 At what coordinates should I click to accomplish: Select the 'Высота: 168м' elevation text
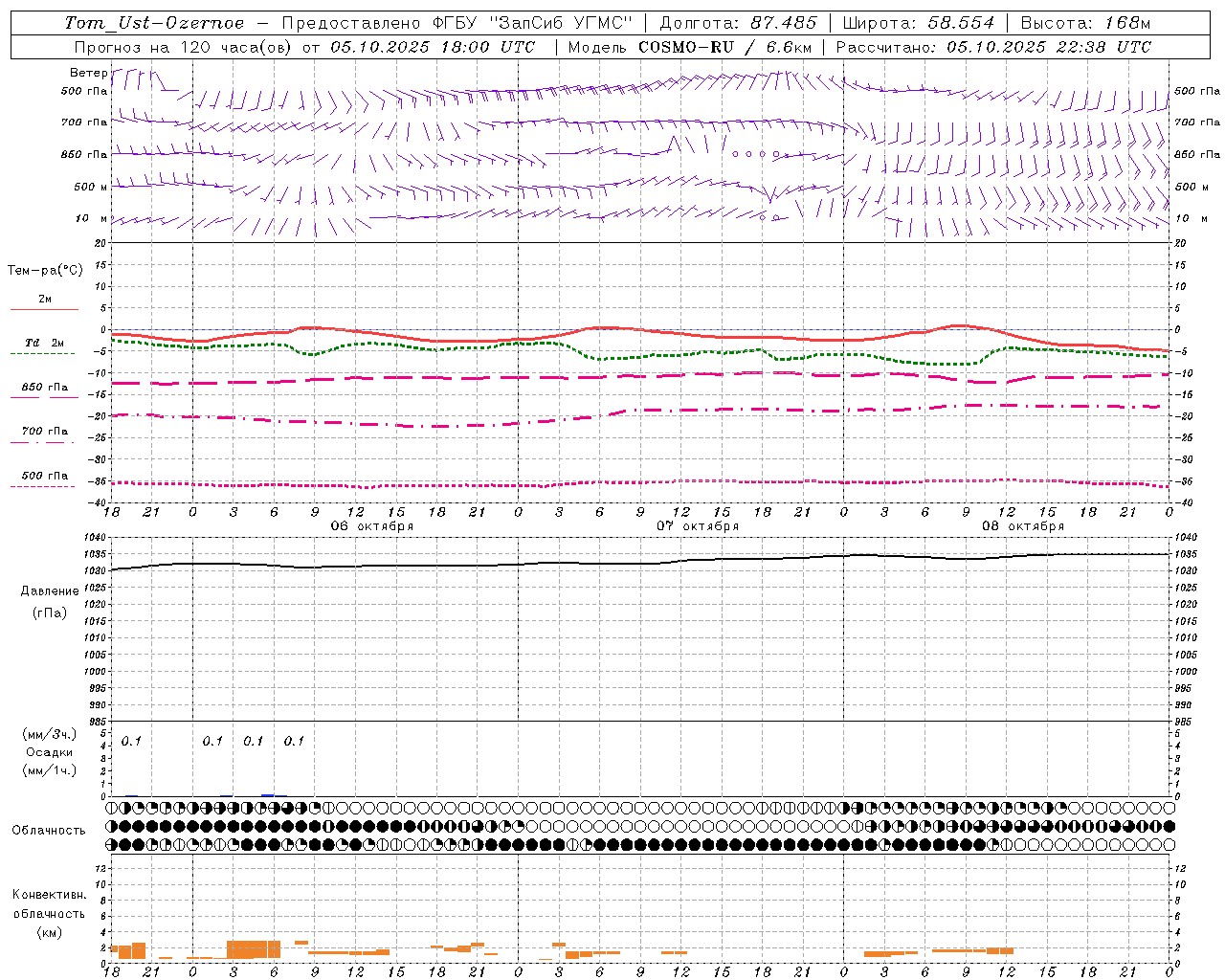1085,23
